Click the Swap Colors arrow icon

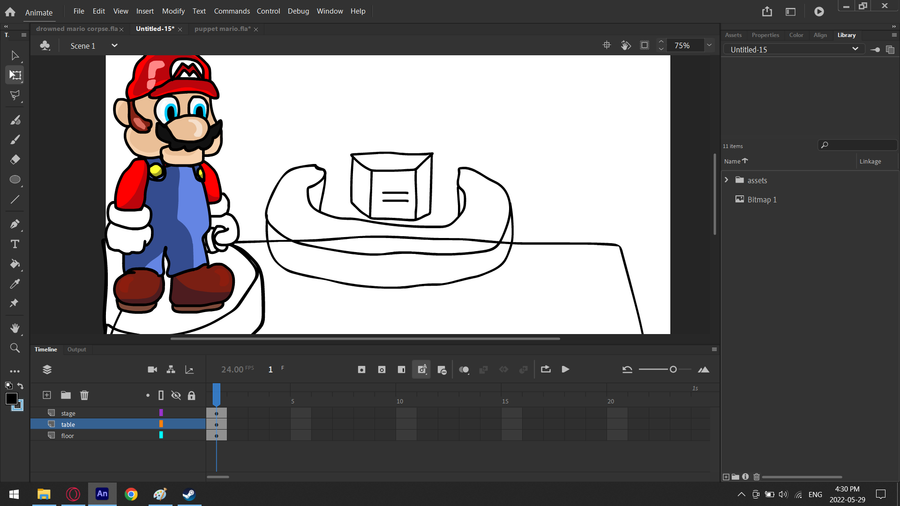tap(20, 386)
